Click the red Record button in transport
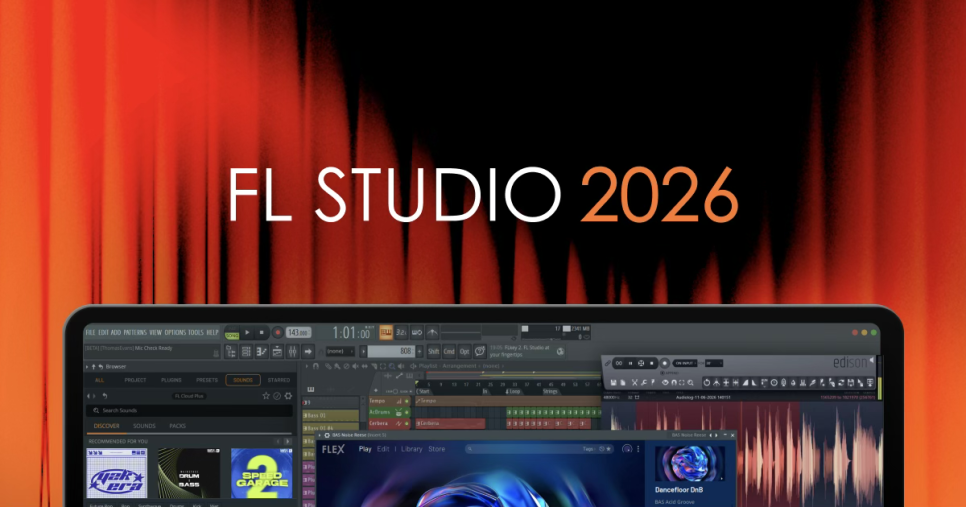This screenshot has width=966, height=507. click(278, 332)
